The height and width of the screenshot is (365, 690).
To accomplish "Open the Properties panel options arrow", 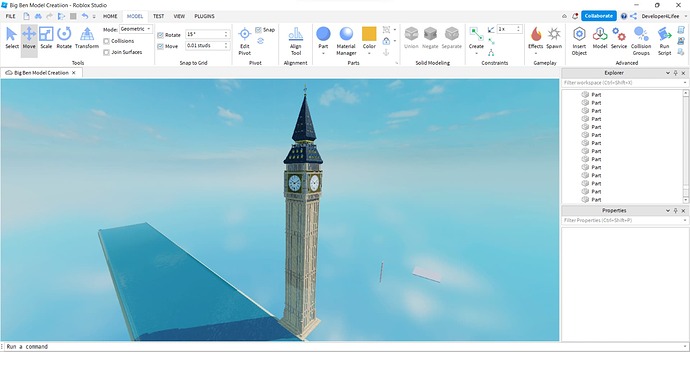I will click(668, 211).
